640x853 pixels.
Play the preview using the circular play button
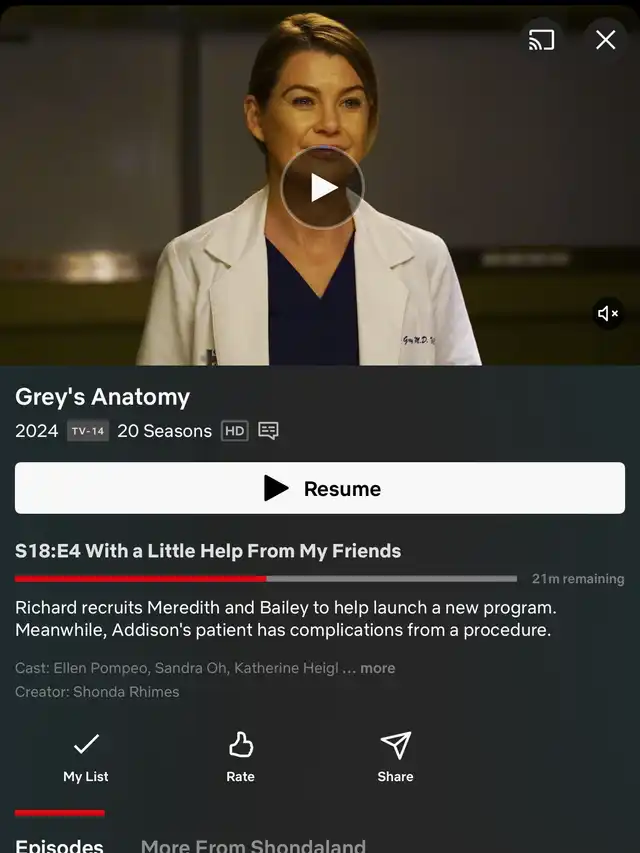322,188
